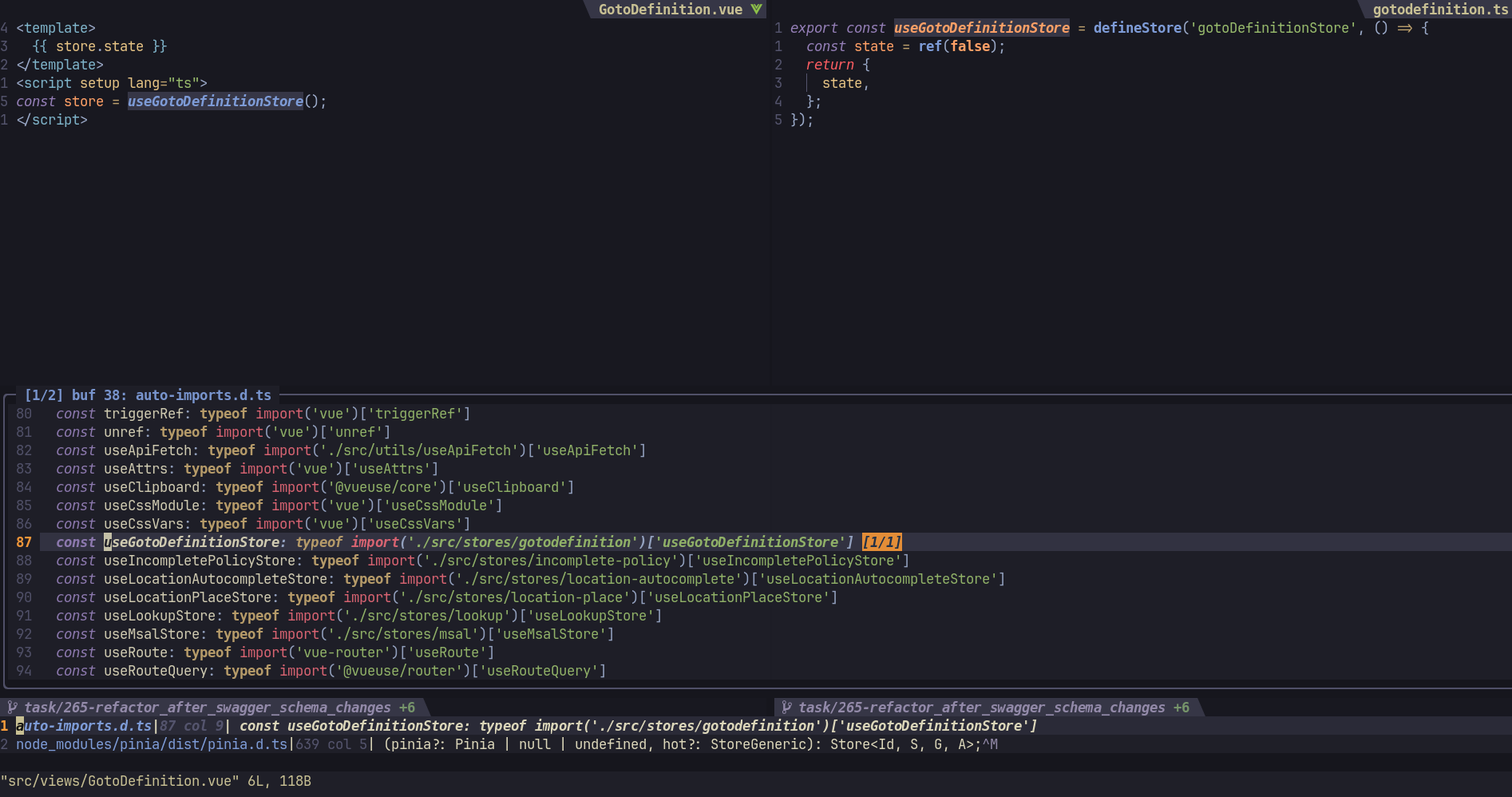Click preview line 89 useLocationAutocompleteStore declaration
The height and width of the screenshot is (797, 1512).
[531, 579]
